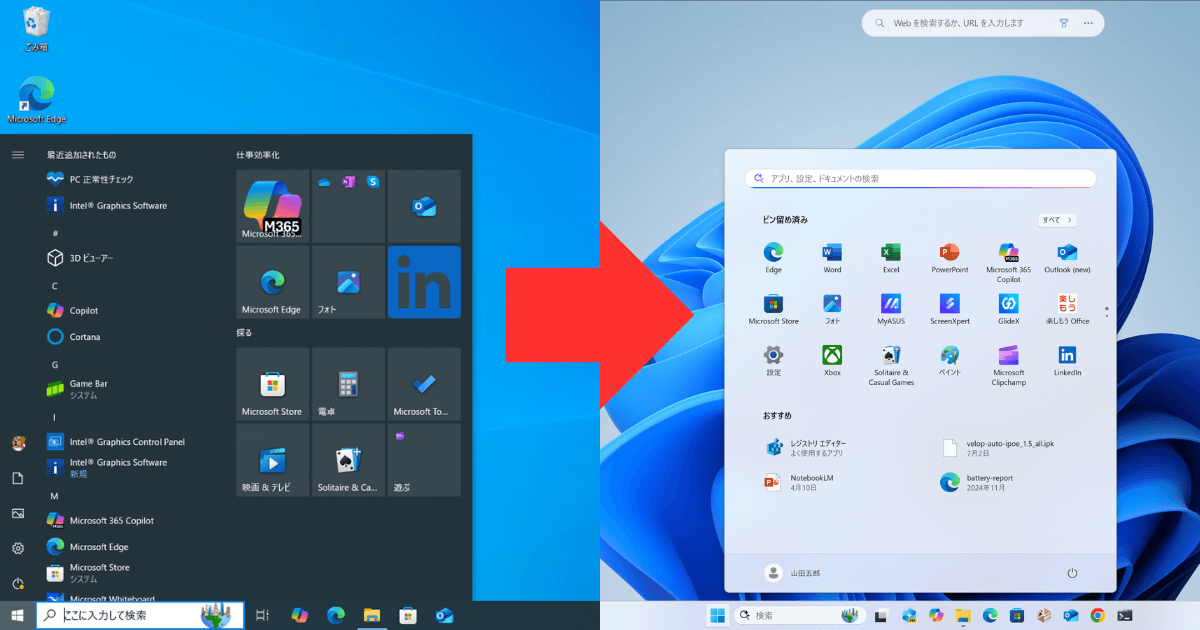Jump via the letter M header
Screen dimensions: 1200x630
pos(55,496)
